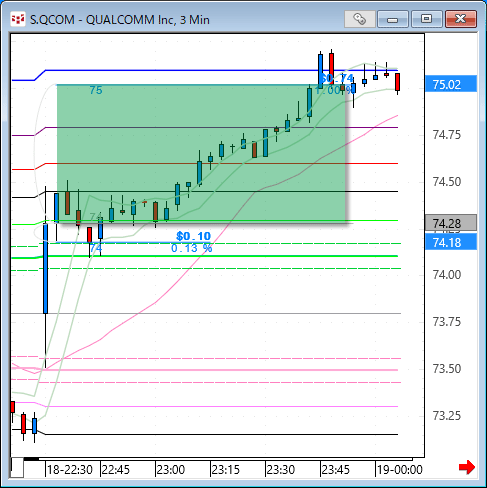487x488 pixels.
Task: Click the 22:45 time axis label
Action: 115,470
